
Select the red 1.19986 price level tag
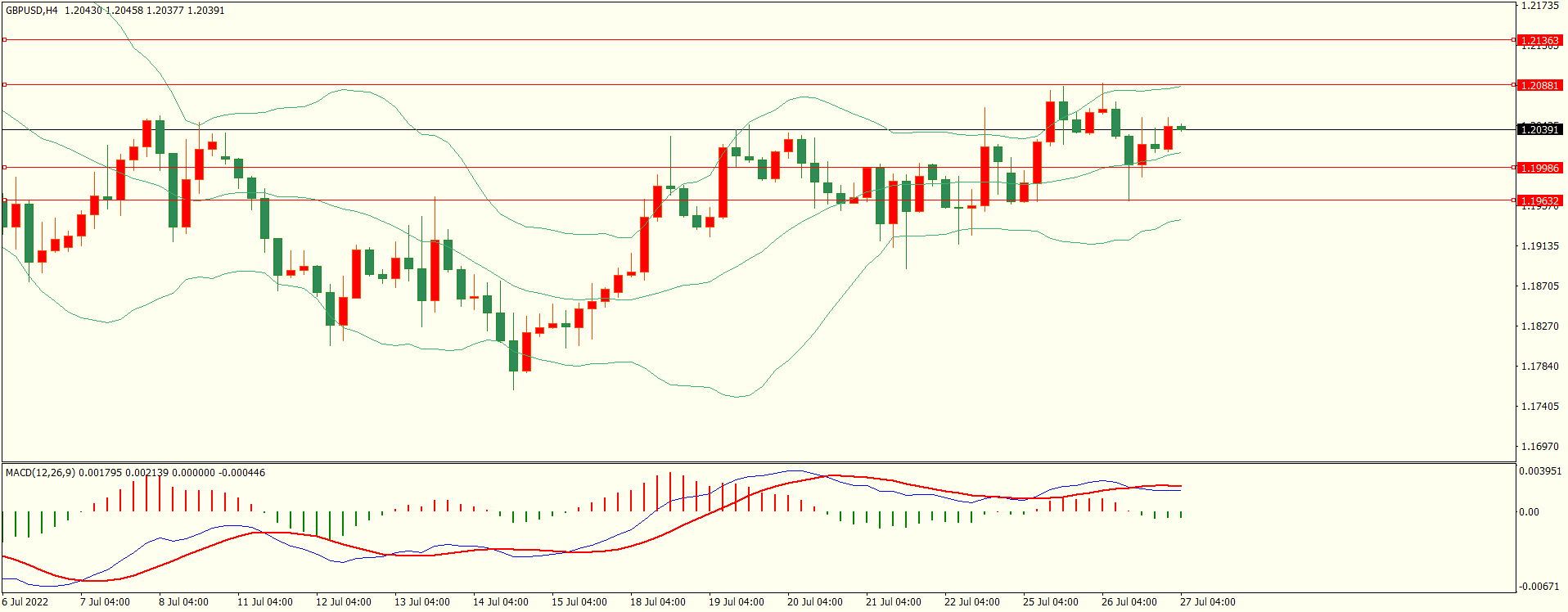(x=1539, y=168)
